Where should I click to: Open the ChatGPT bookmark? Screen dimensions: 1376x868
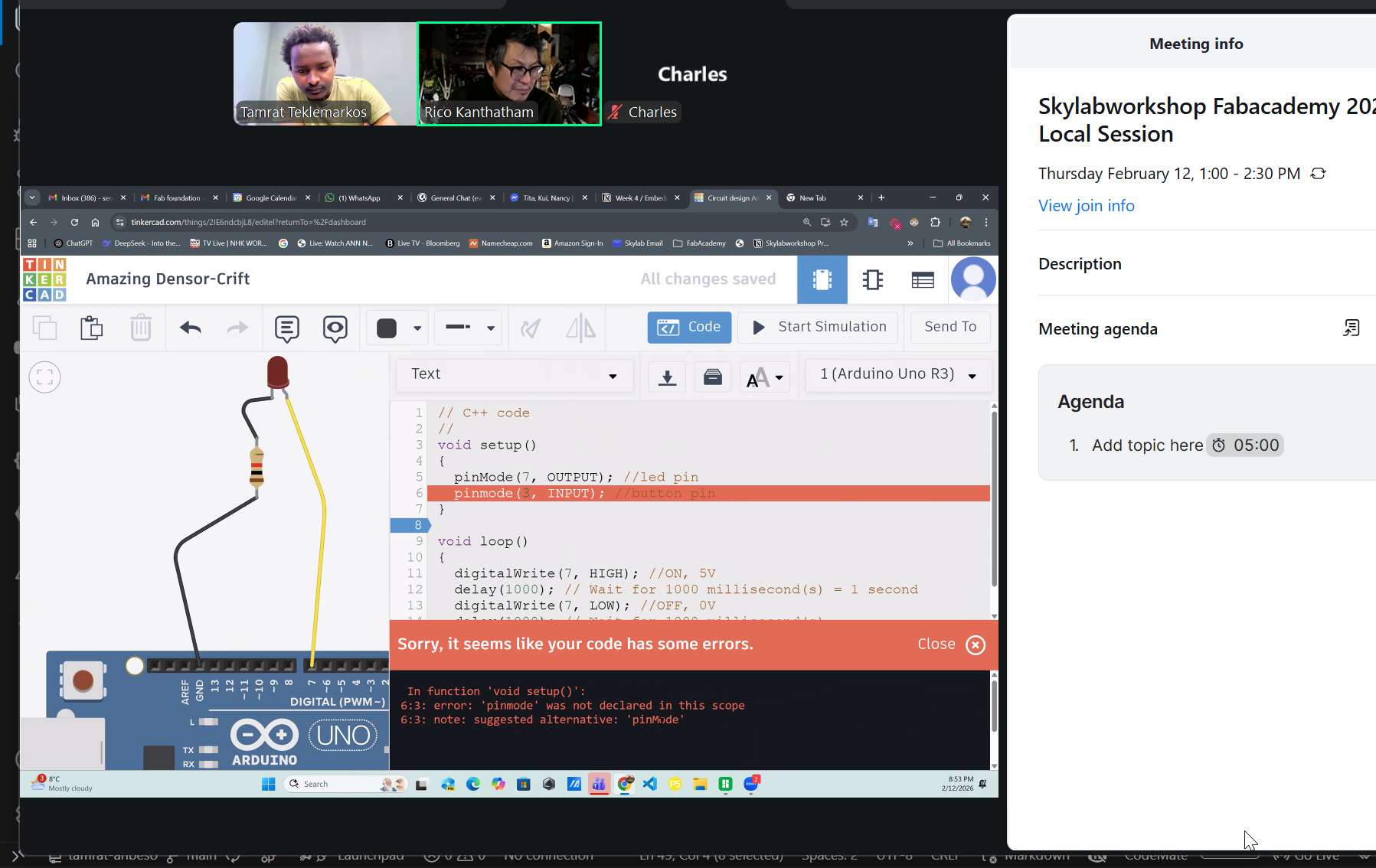(74, 243)
